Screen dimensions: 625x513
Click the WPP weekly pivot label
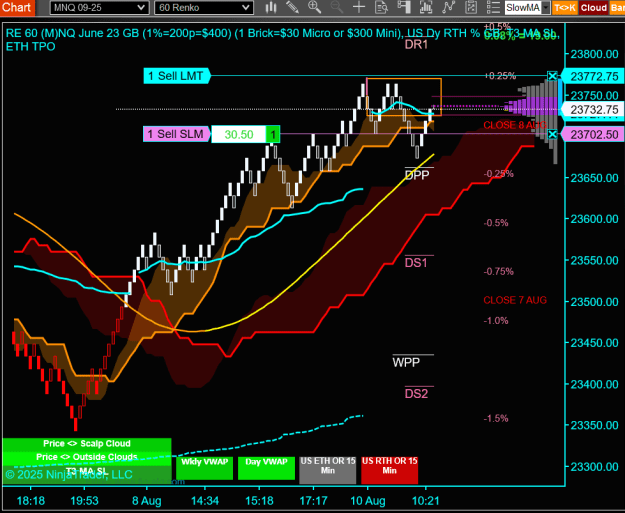(406, 362)
